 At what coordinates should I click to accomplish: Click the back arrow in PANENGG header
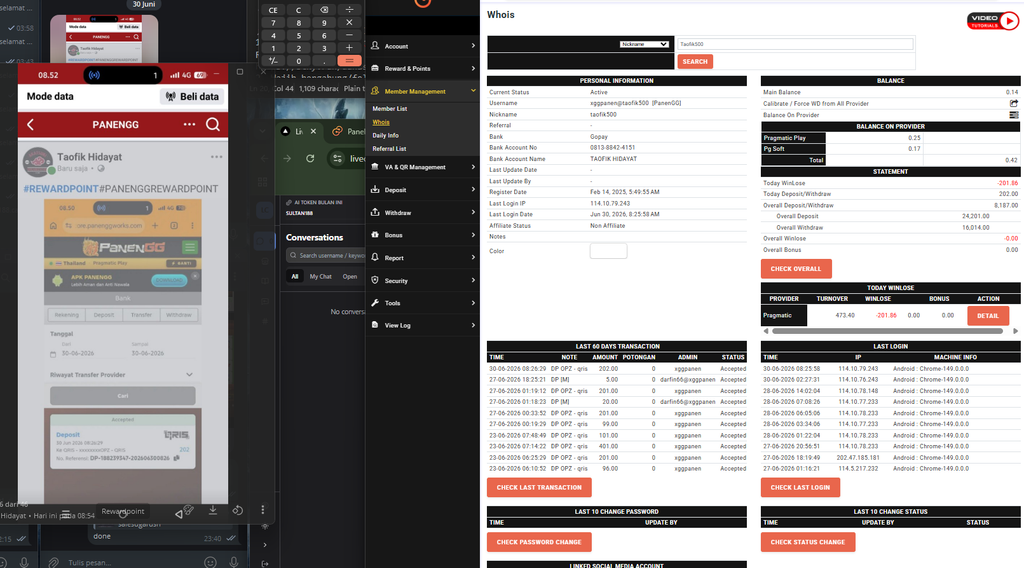30,124
